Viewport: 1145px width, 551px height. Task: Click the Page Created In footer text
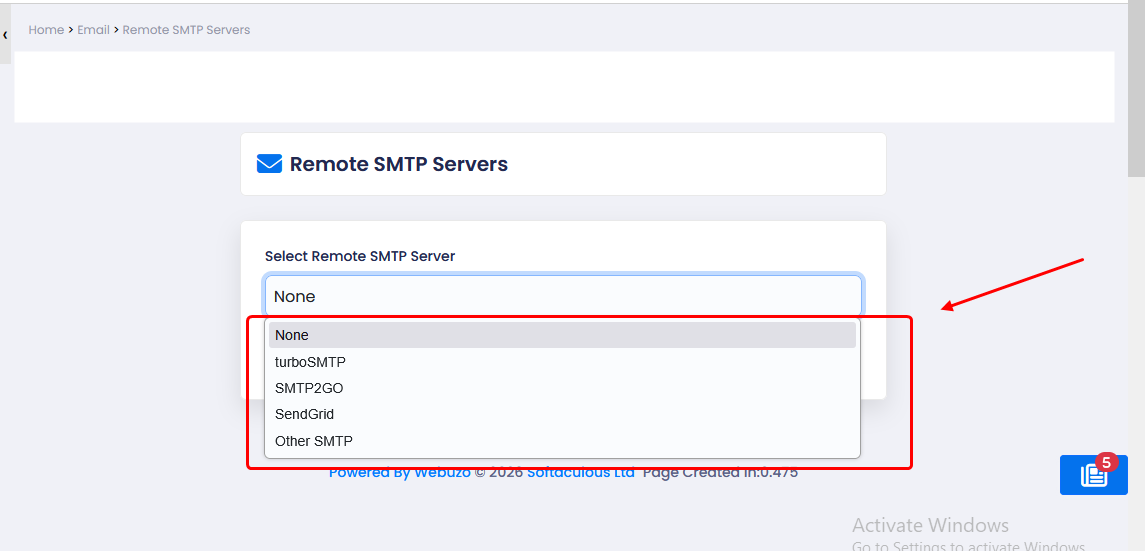click(x=720, y=473)
